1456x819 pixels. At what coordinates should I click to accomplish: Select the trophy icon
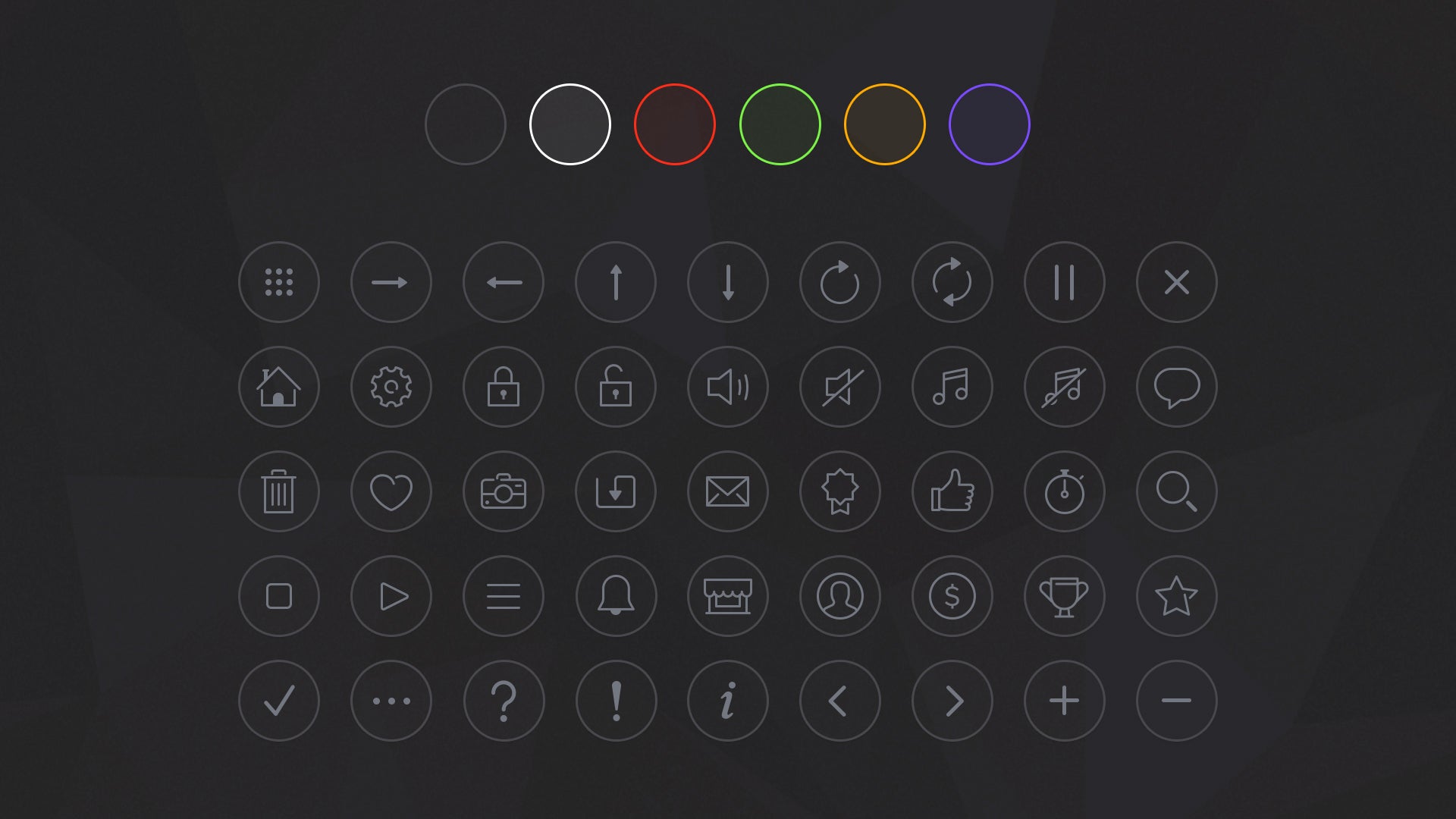[1064, 596]
